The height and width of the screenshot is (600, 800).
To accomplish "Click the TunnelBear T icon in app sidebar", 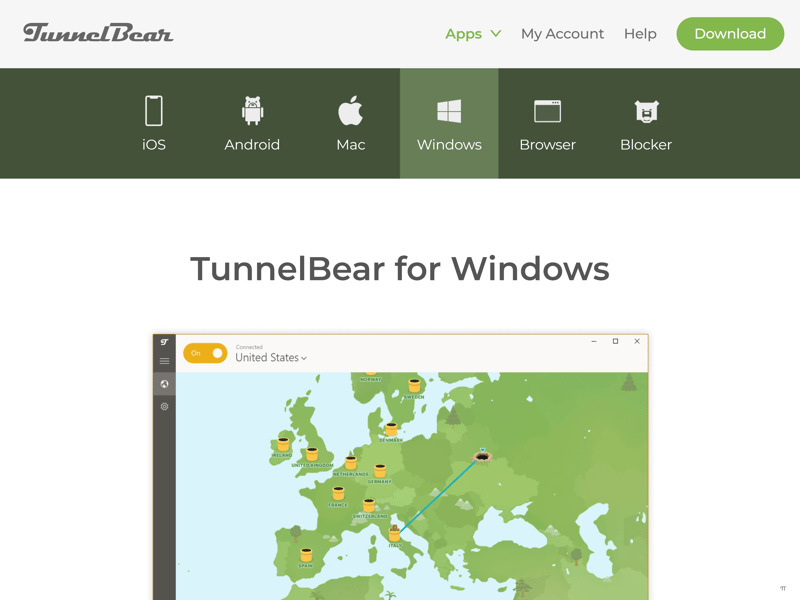I will (164, 342).
